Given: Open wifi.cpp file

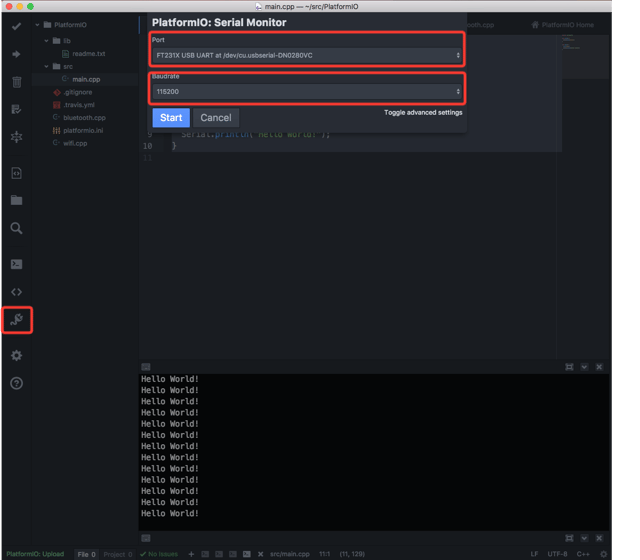Looking at the screenshot, I should pyautogui.click(x=75, y=143).
